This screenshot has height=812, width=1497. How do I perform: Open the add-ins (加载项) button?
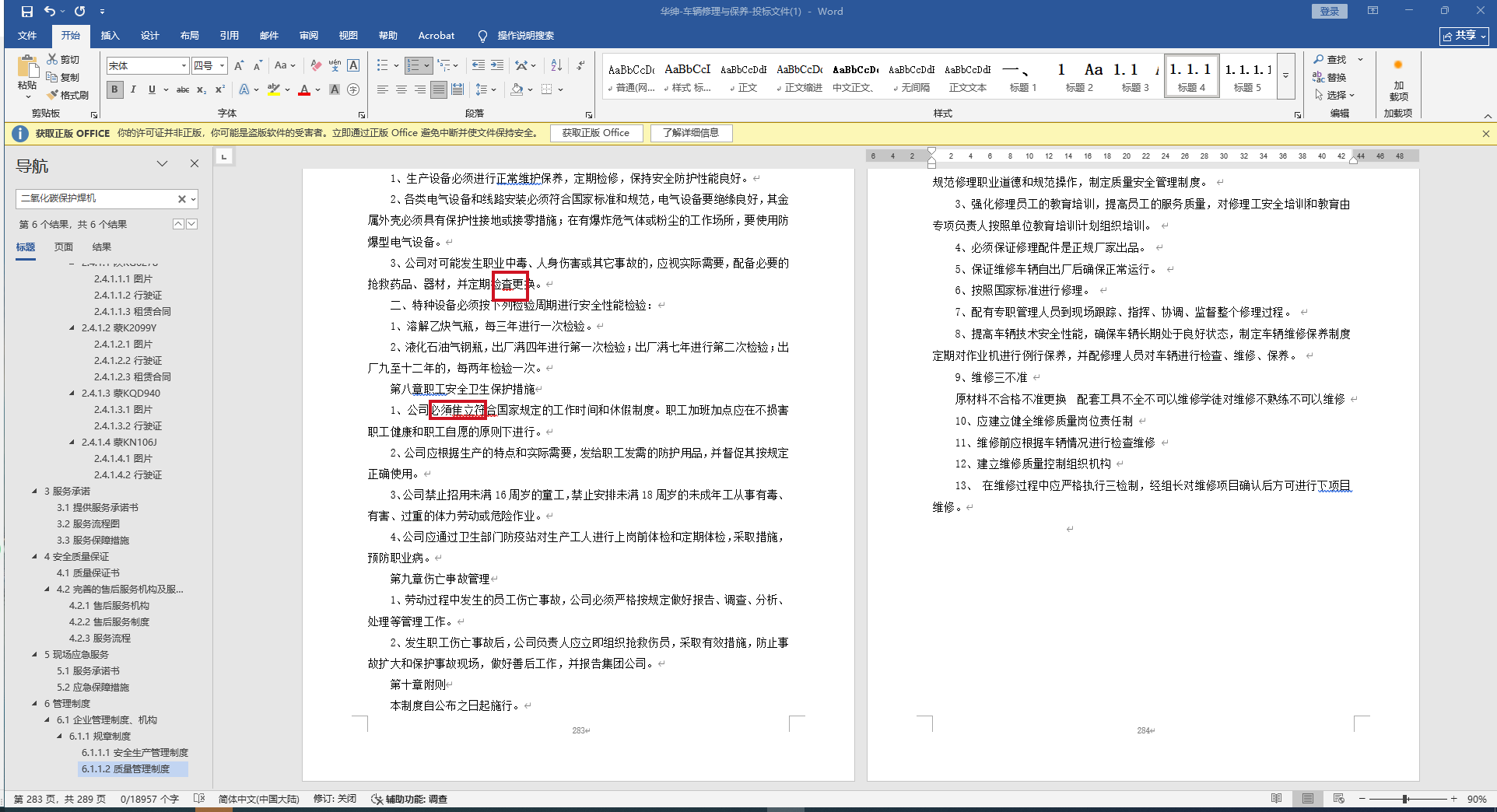(1398, 79)
